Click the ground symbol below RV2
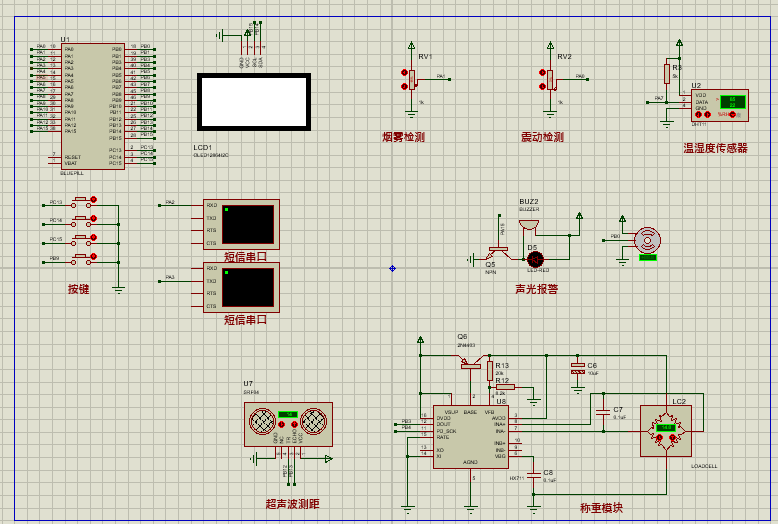778x524 pixels. (x=550, y=114)
